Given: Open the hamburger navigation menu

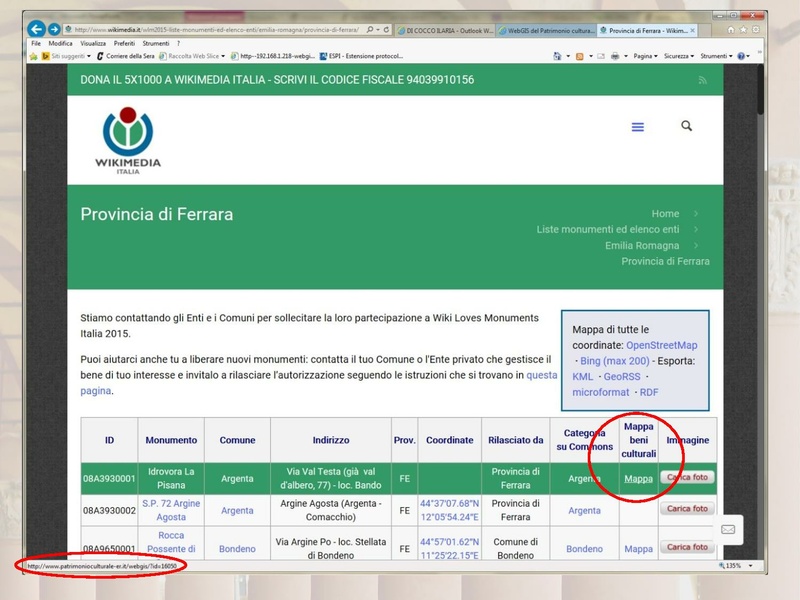Looking at the screenshot, I should pos(637,127).
